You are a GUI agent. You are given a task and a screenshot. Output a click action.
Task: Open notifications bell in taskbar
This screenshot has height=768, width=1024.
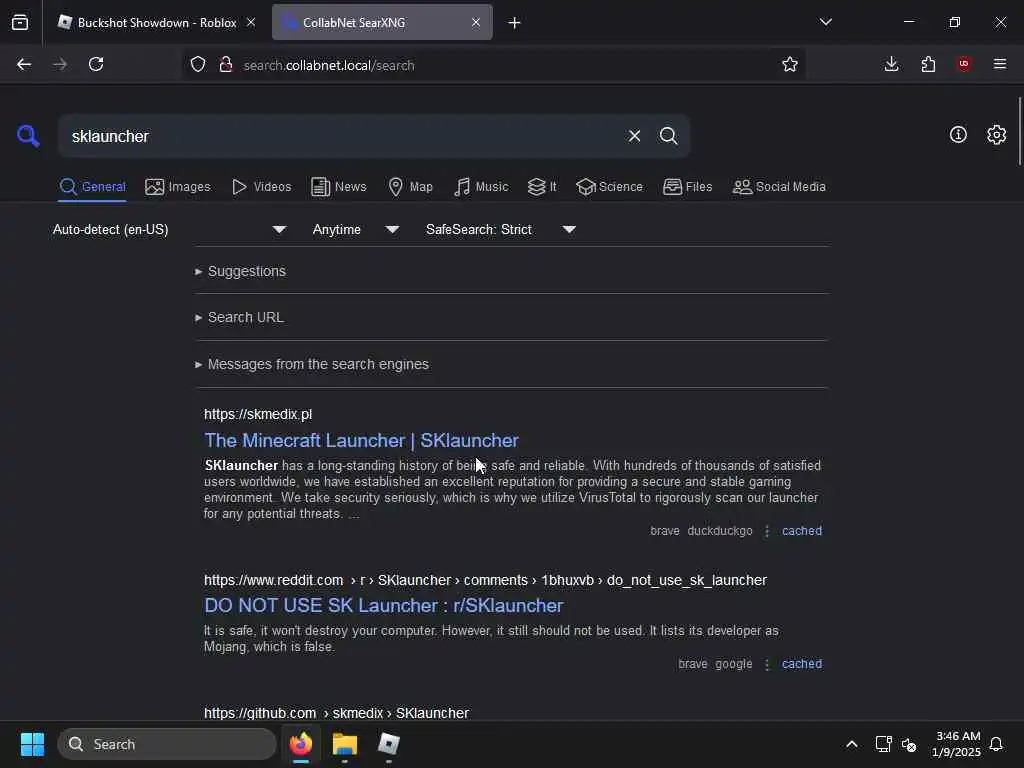coord(996,744)
